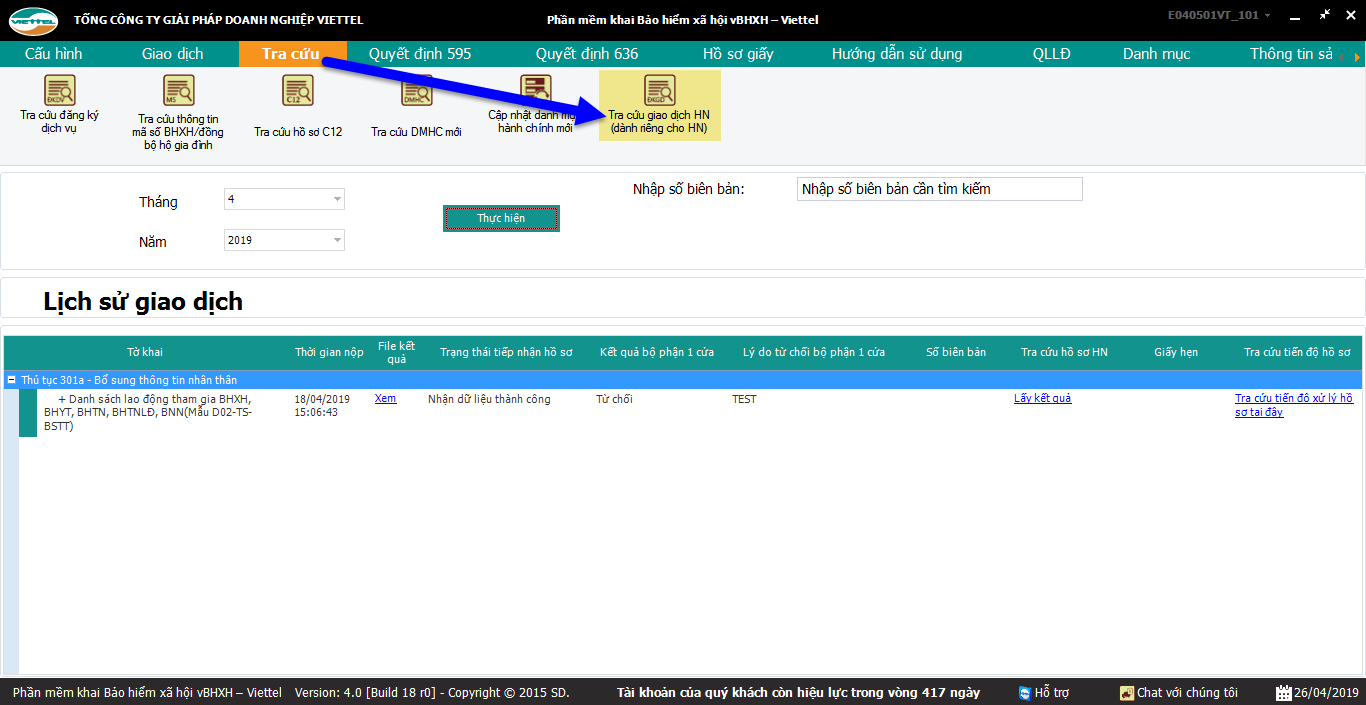The image size is (1366, 705).
Task: Click the Viettel logo in title bar
Action: pos(34,20)
